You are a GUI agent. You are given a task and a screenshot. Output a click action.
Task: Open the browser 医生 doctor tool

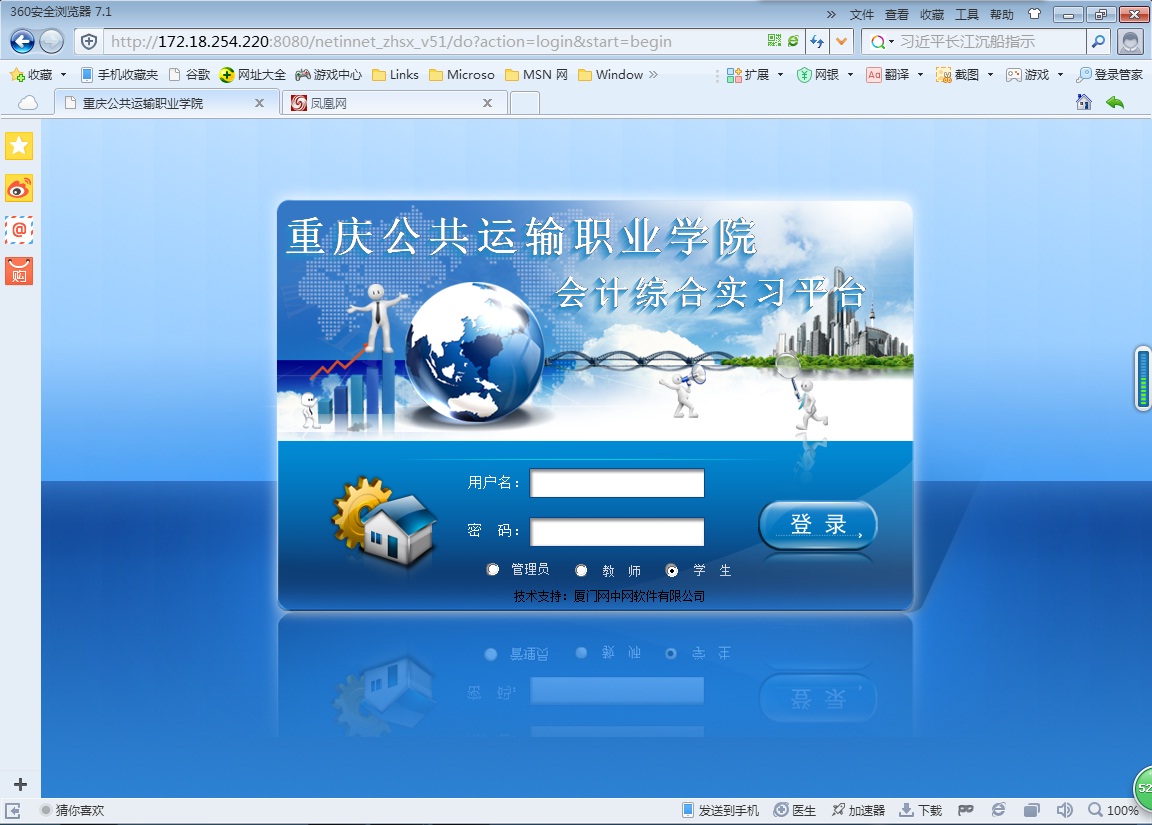point(802,811)
